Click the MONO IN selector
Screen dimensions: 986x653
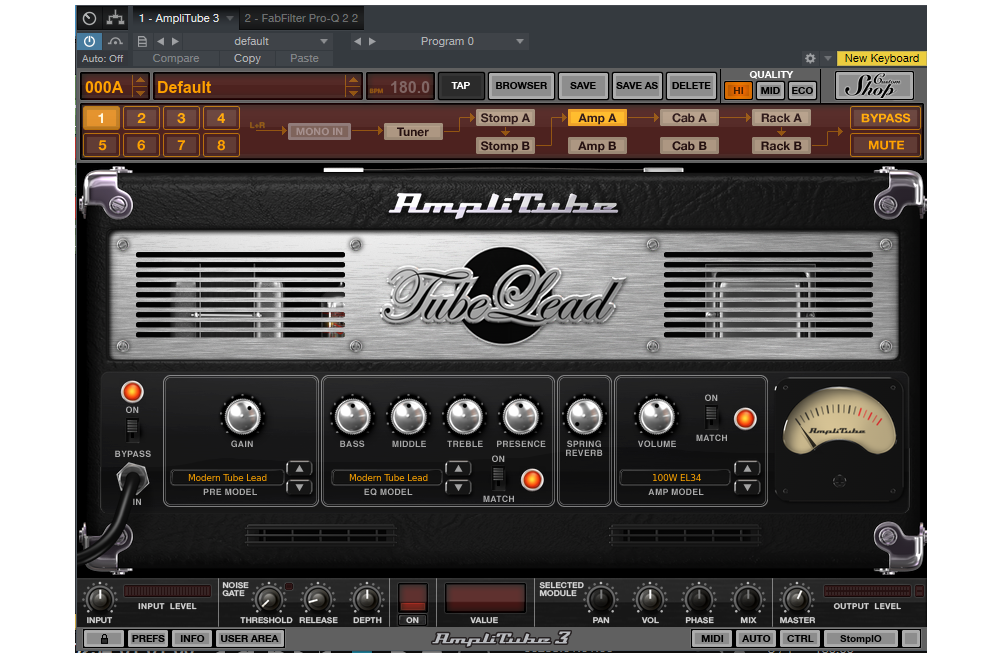pos(319,132)
